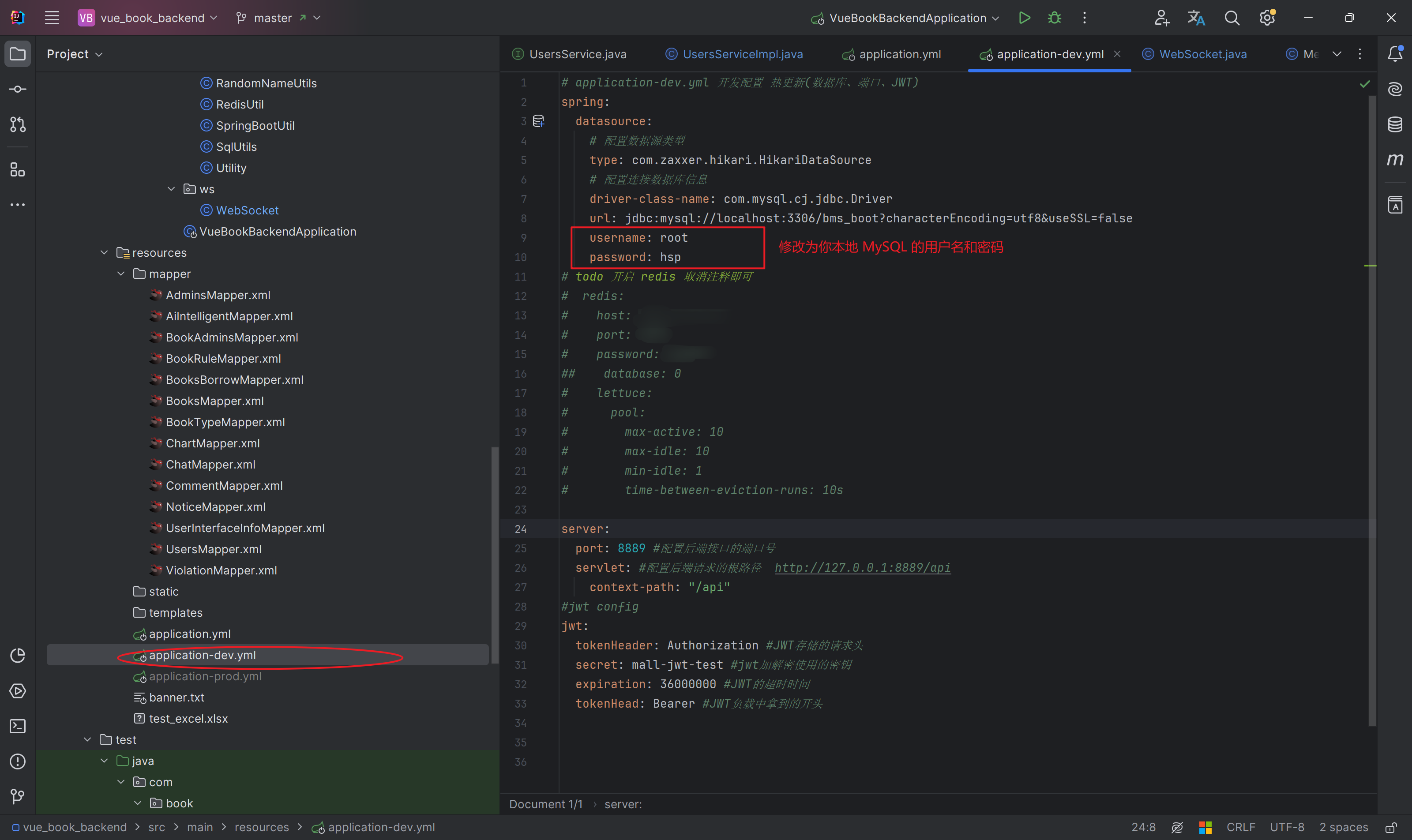Collapse the resources folder

tap(104, 252)
